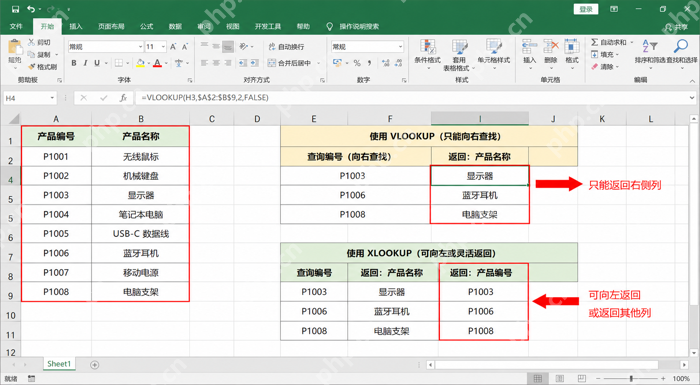Select the Sheet1 tab

pos(59,364)
